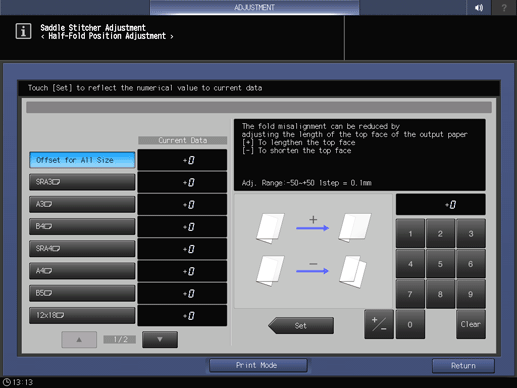Mute sound via the speaker icon

click(479, 7)
